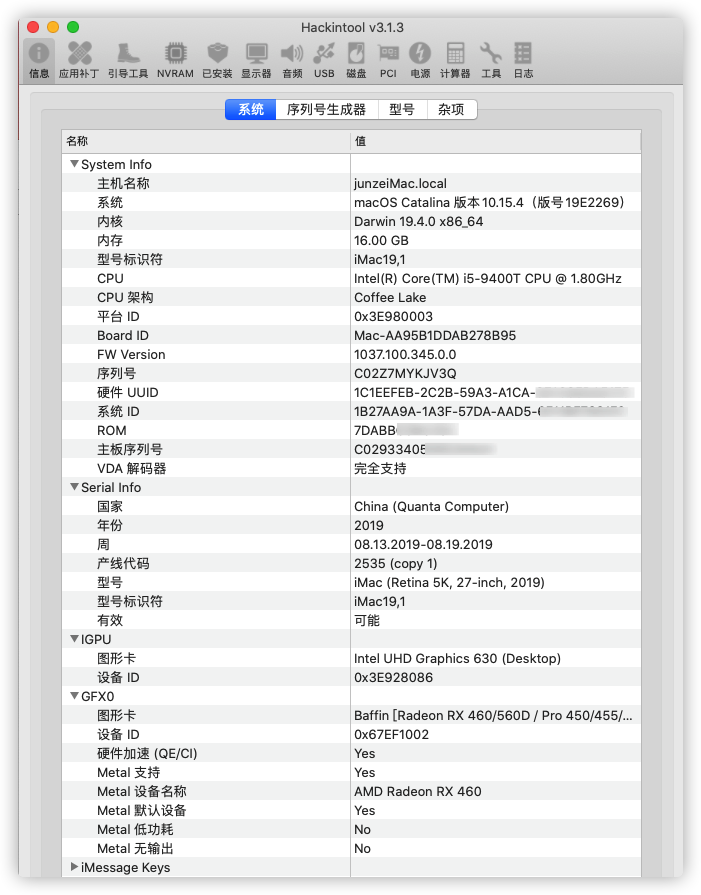Collapse the Serial Info section
Screen dimensions: 701x895
[74, 487]
